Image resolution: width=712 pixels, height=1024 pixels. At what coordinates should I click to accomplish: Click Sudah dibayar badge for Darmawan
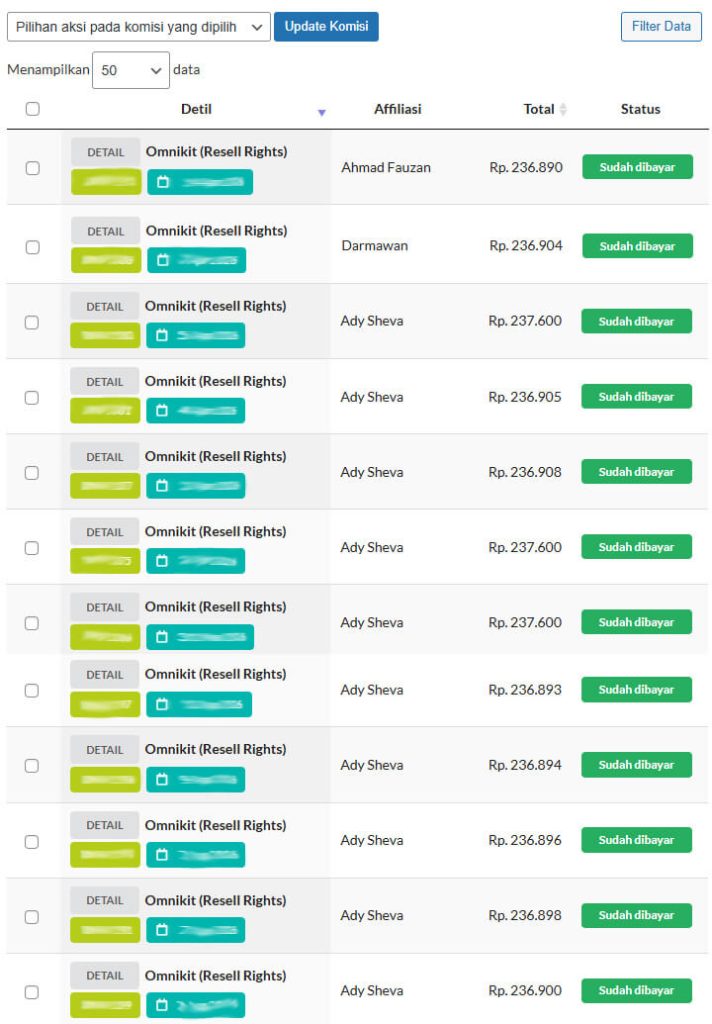coord(638,246)
